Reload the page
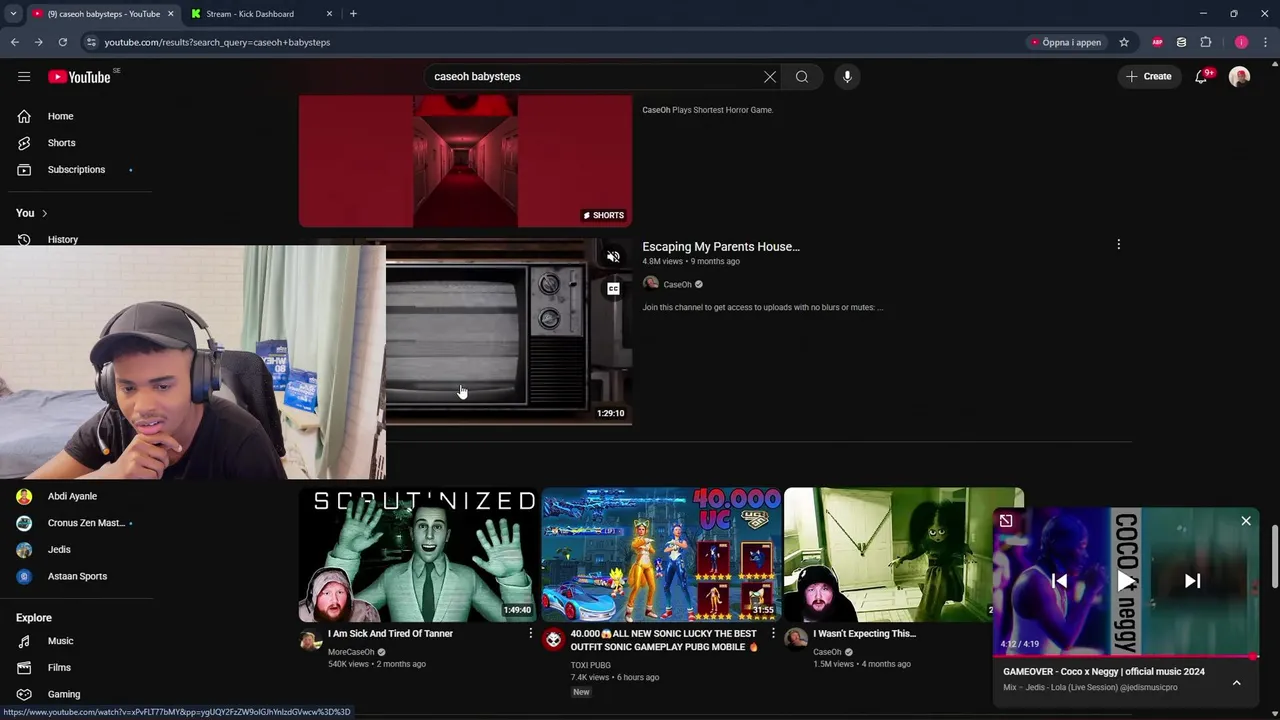1280x720 pixels. (x=62, y=42)
